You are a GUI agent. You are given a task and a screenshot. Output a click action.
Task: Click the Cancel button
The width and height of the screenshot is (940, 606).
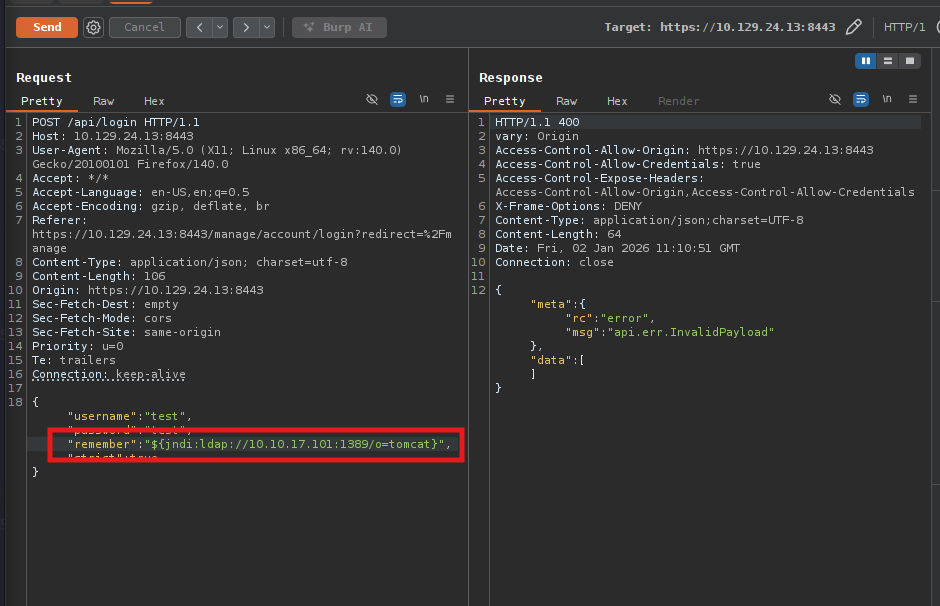[x=144, y=27]
